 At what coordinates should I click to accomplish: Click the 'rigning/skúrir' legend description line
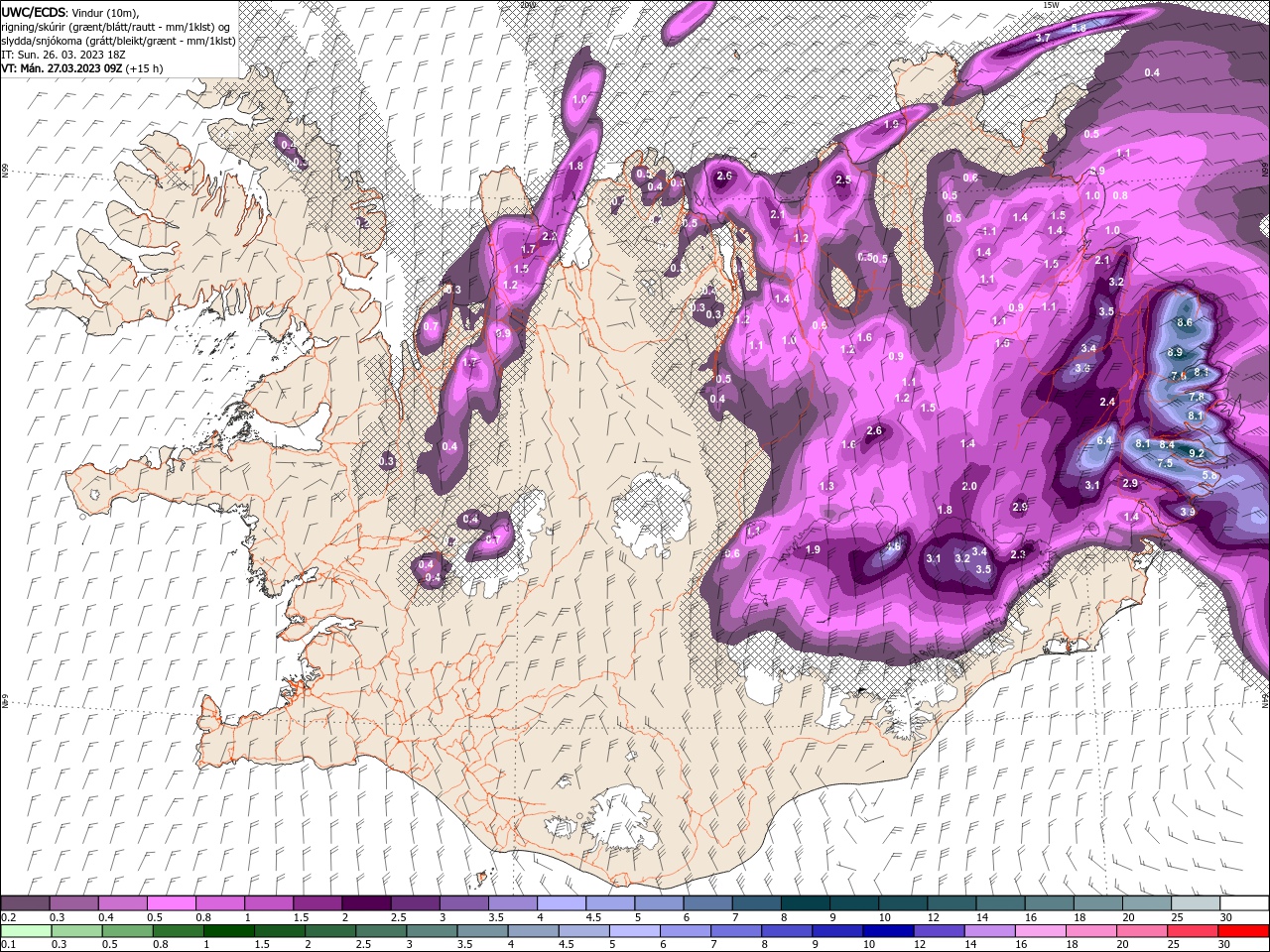116,27
